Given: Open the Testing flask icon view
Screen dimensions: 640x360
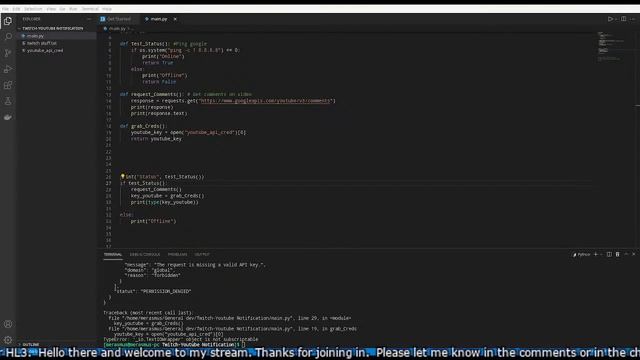Looking at the screenshot, I should (x=8, y=101).
